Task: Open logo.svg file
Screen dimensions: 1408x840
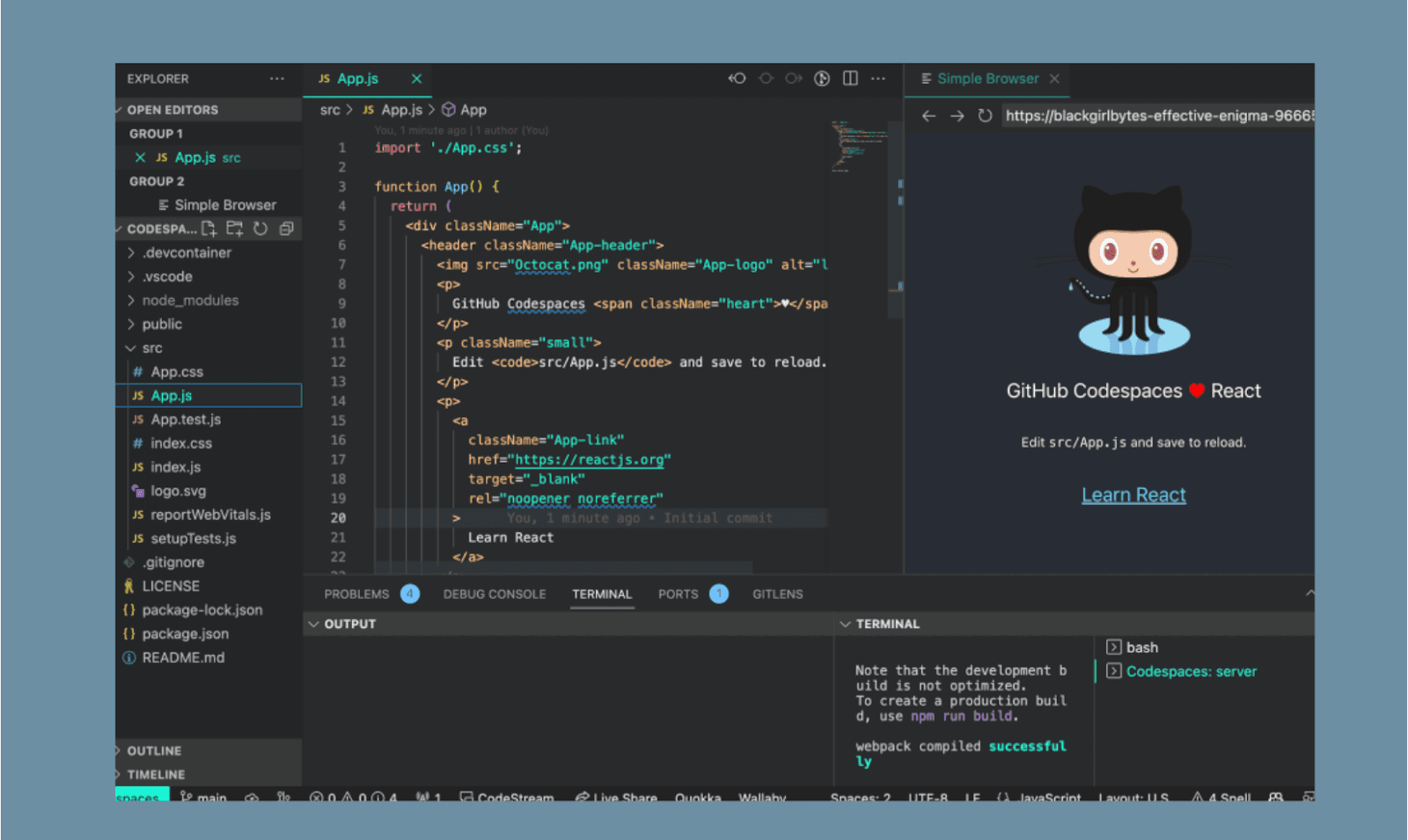Action: click(178, 490)
